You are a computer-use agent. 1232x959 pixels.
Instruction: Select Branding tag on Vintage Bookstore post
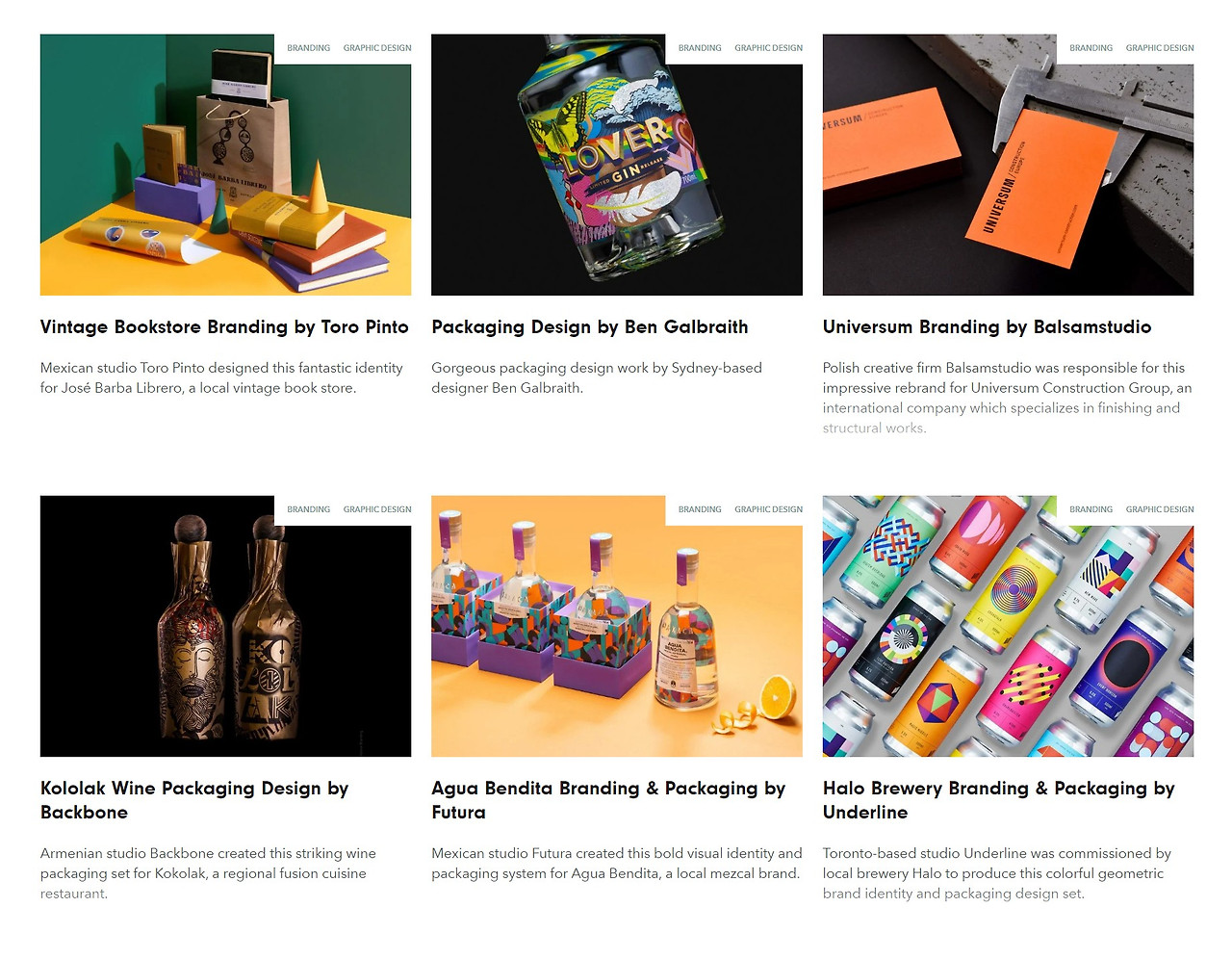click(308, 48)
